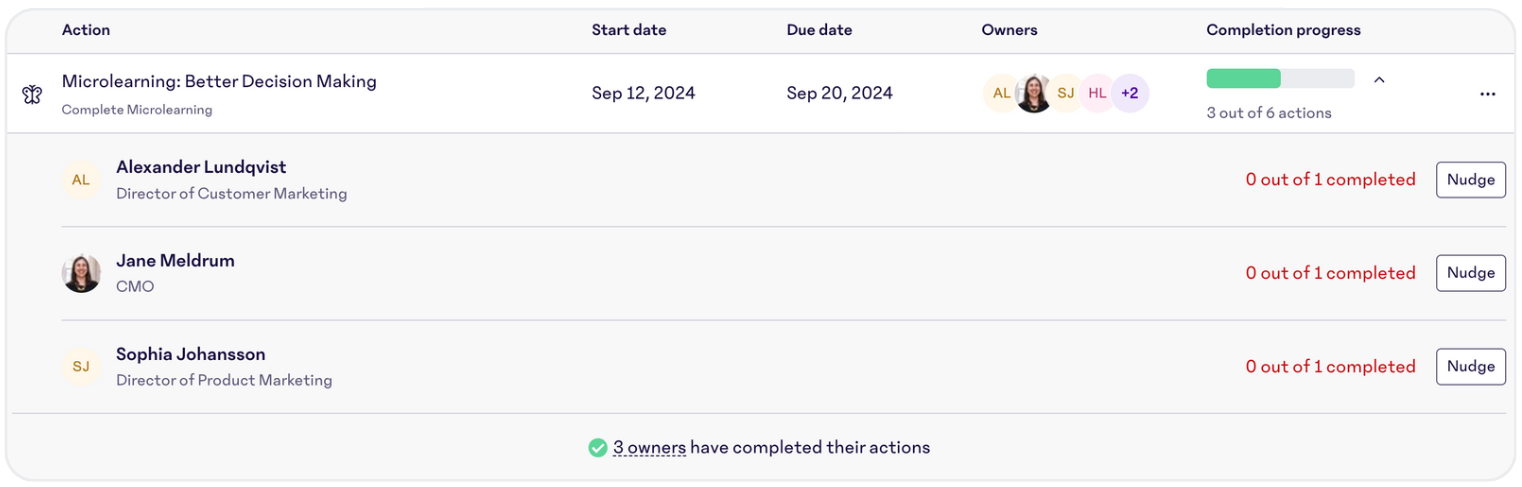Image resolution: width=1522 pixels, height=487 pixels.
Task: Nudge Jane Meldrum
Action: [x=1471, y=273]
